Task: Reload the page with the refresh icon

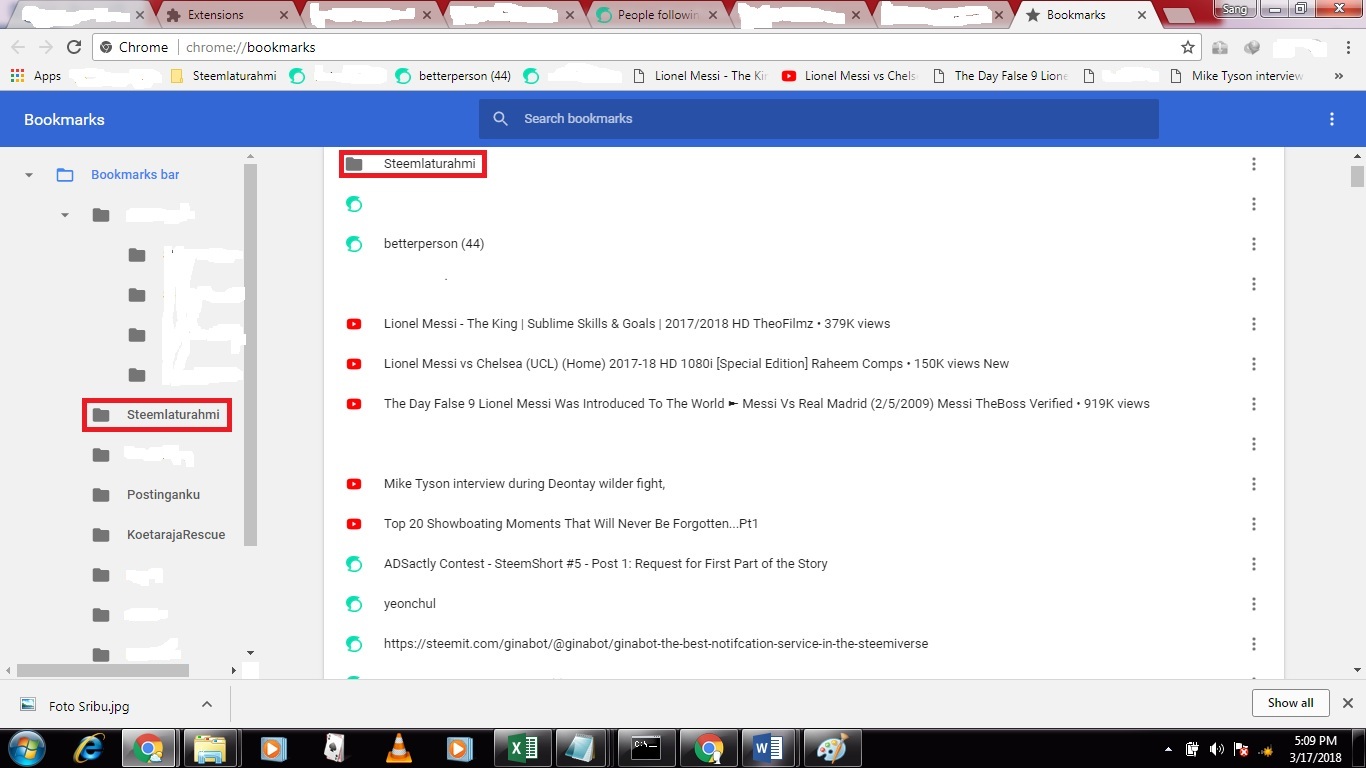Action: [74, 47]
